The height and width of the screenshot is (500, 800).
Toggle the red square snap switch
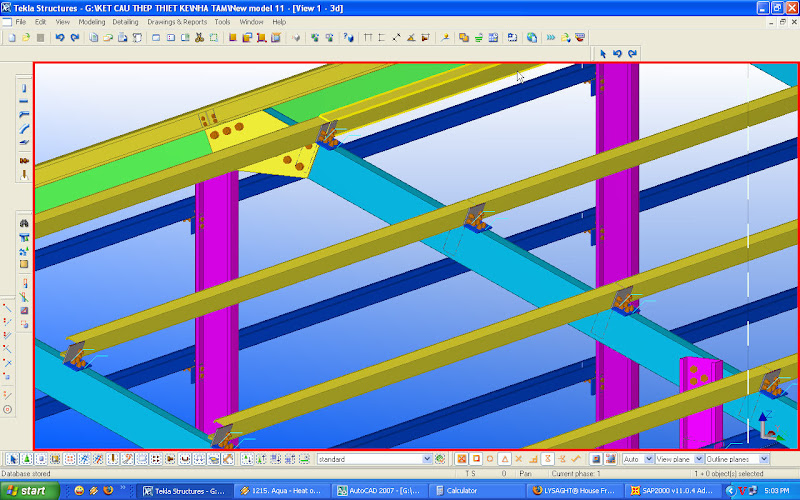(x=475, y=458)
